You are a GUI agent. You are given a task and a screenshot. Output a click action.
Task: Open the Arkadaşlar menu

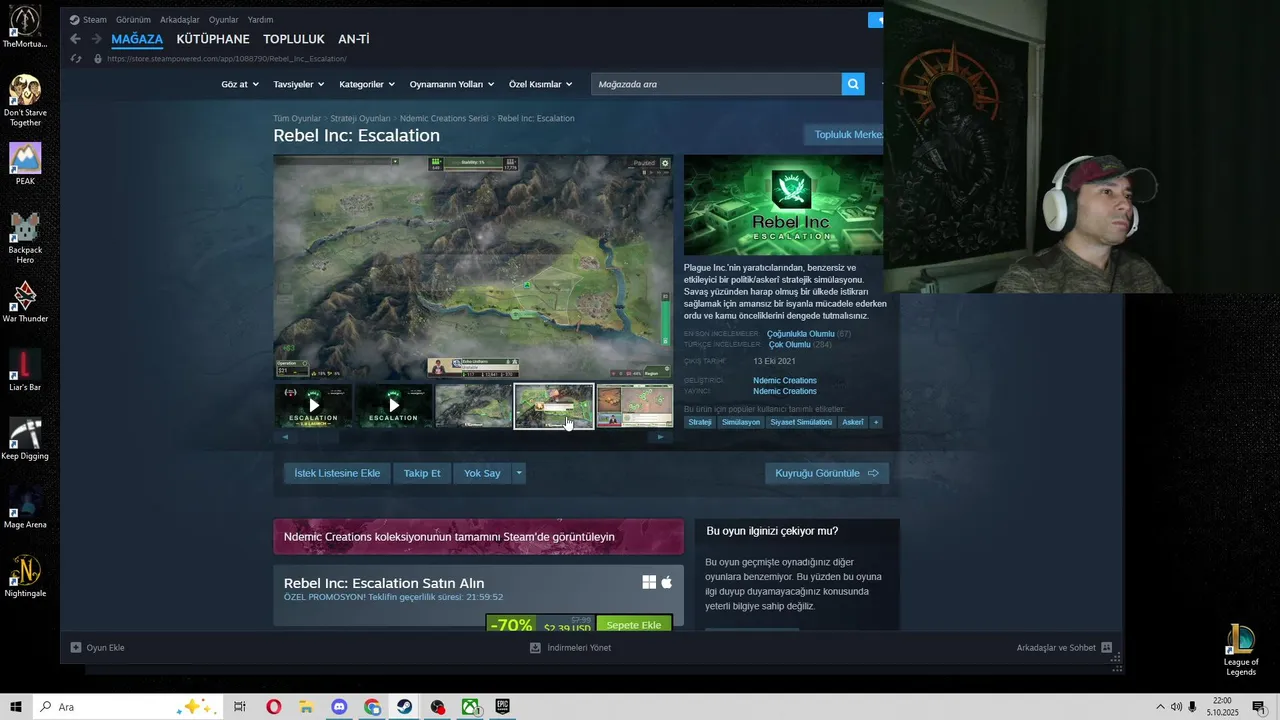[x=180, y=19]
